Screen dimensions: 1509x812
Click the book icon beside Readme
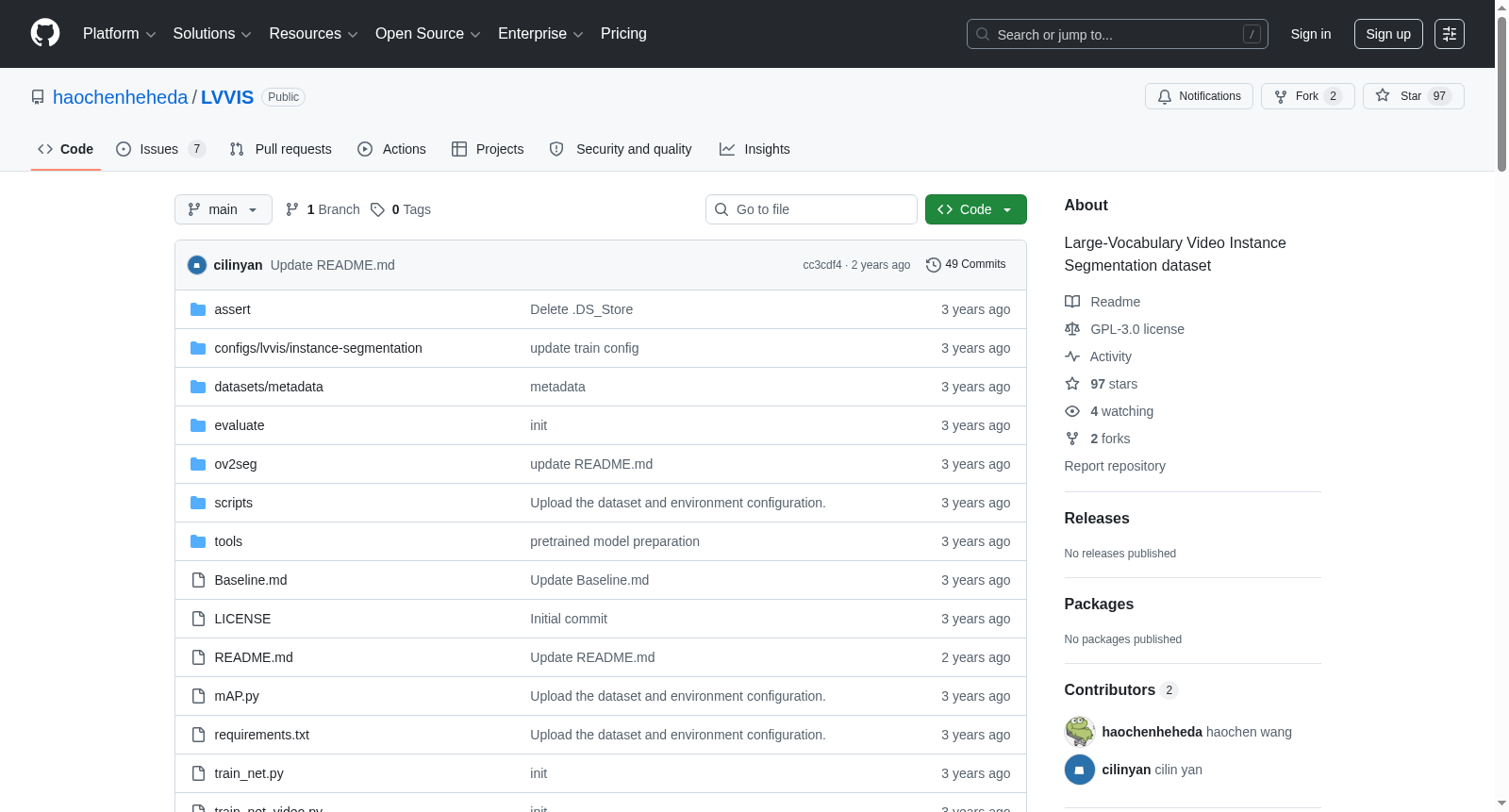pos(1072,302)
